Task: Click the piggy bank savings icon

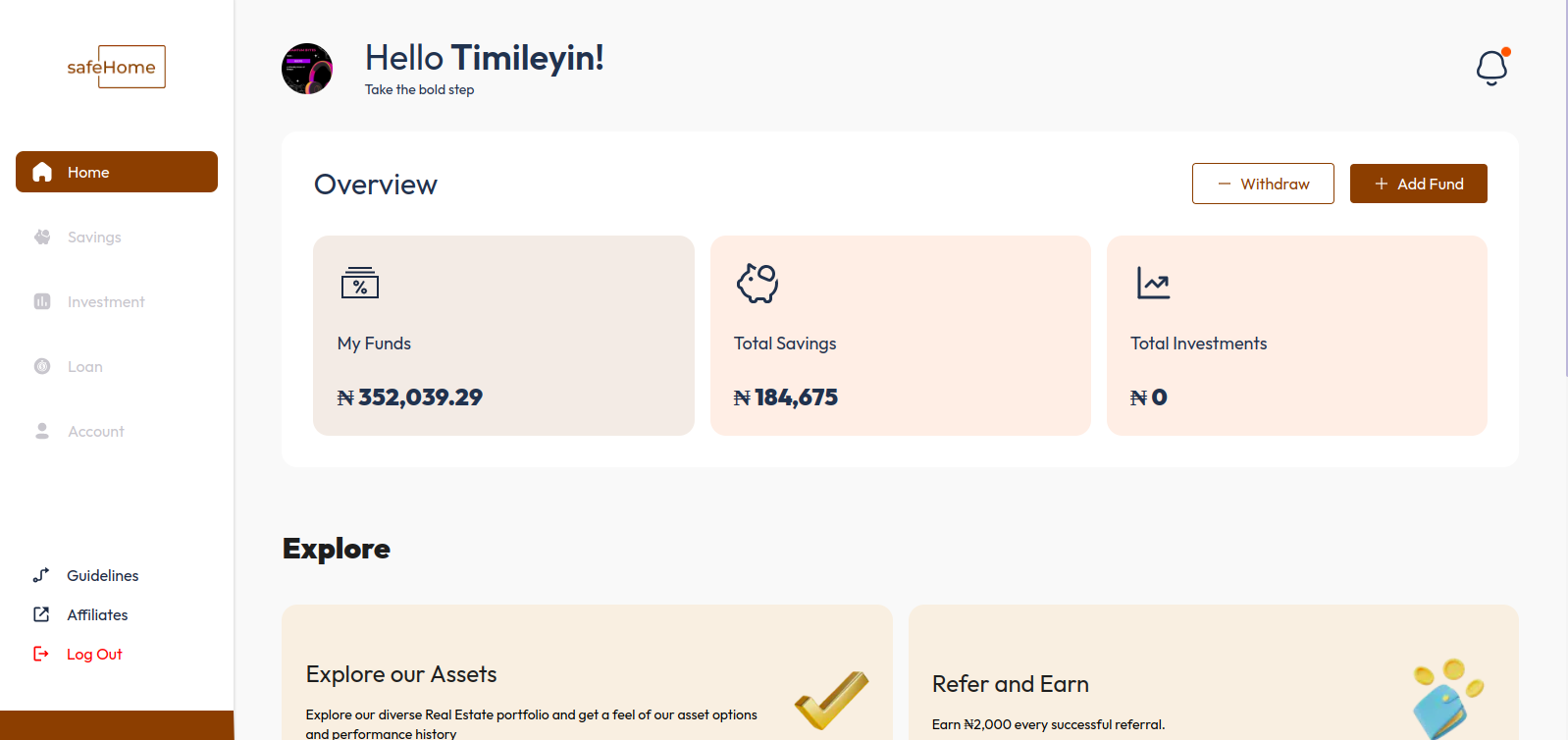Action: point(757,283)
